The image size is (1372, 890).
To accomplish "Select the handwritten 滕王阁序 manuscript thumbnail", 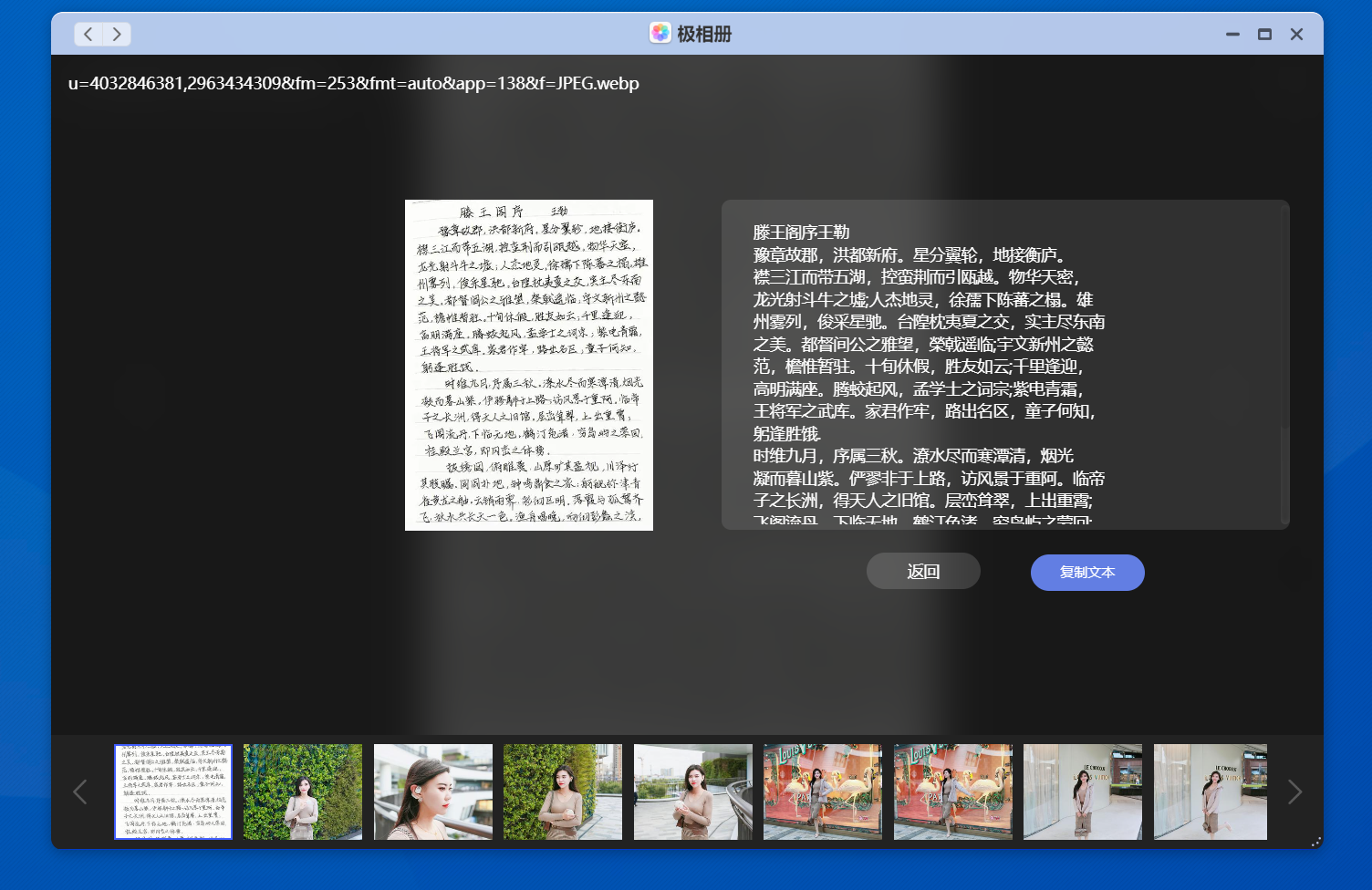I will coord(172,792).
